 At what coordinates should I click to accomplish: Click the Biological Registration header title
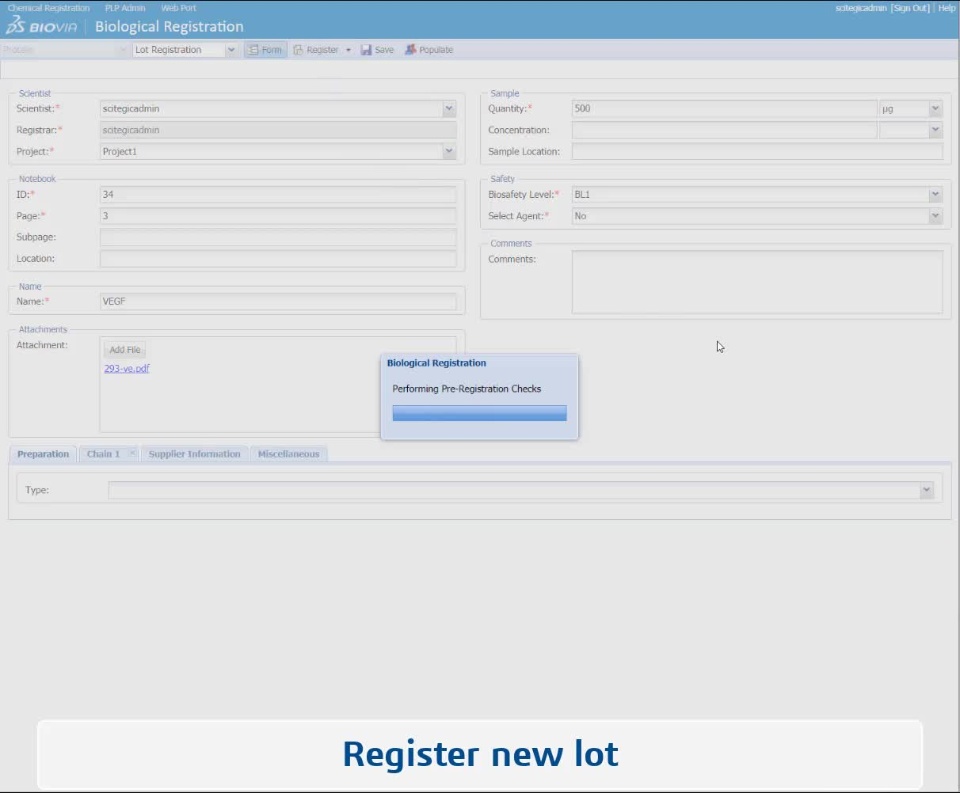tap(169, 26)
